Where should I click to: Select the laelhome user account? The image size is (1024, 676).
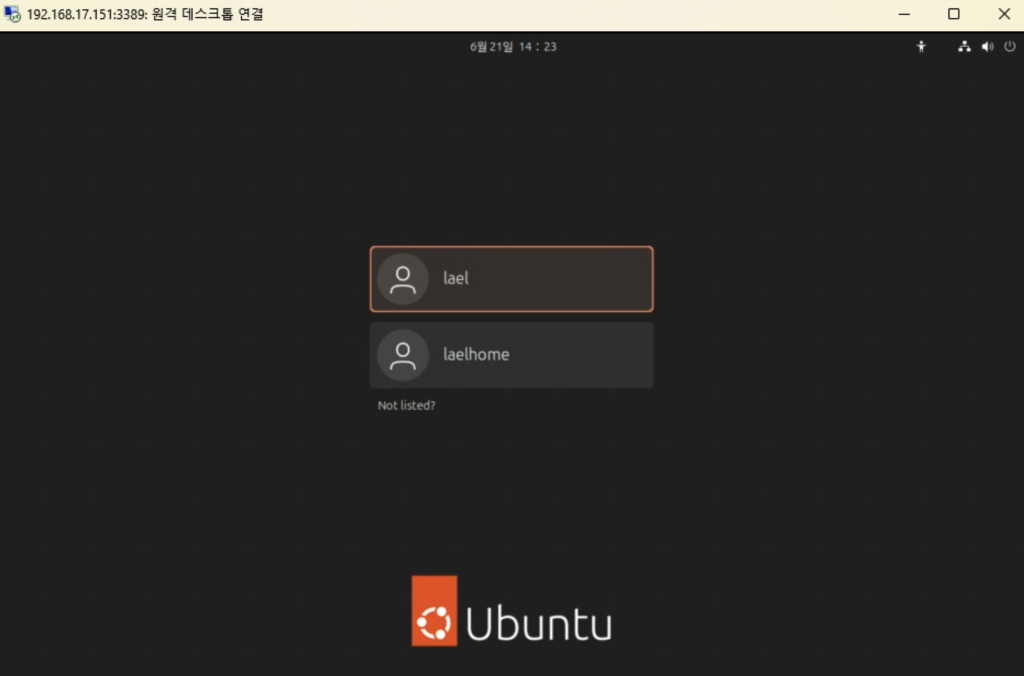(x=511, y=355)
